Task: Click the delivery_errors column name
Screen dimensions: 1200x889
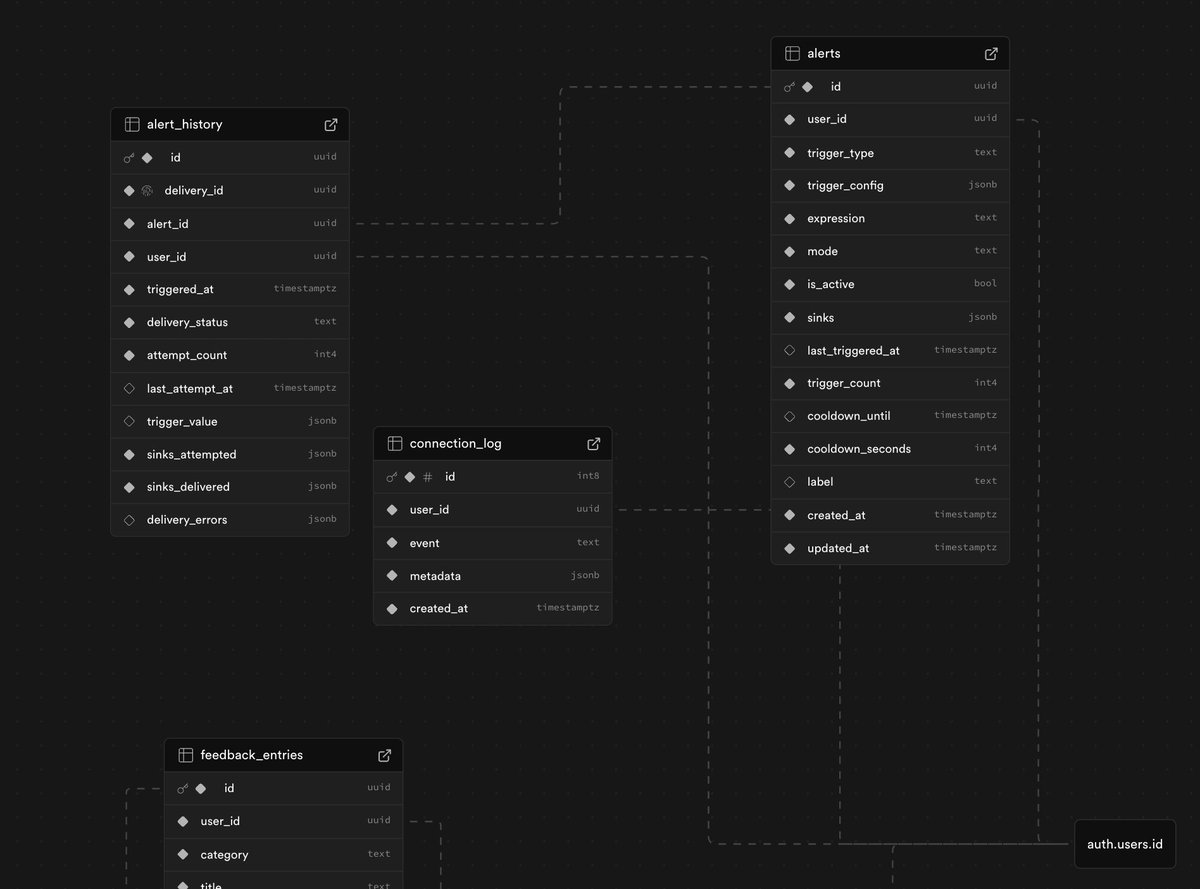Action: pyautogui.click(x=187, y=520)
